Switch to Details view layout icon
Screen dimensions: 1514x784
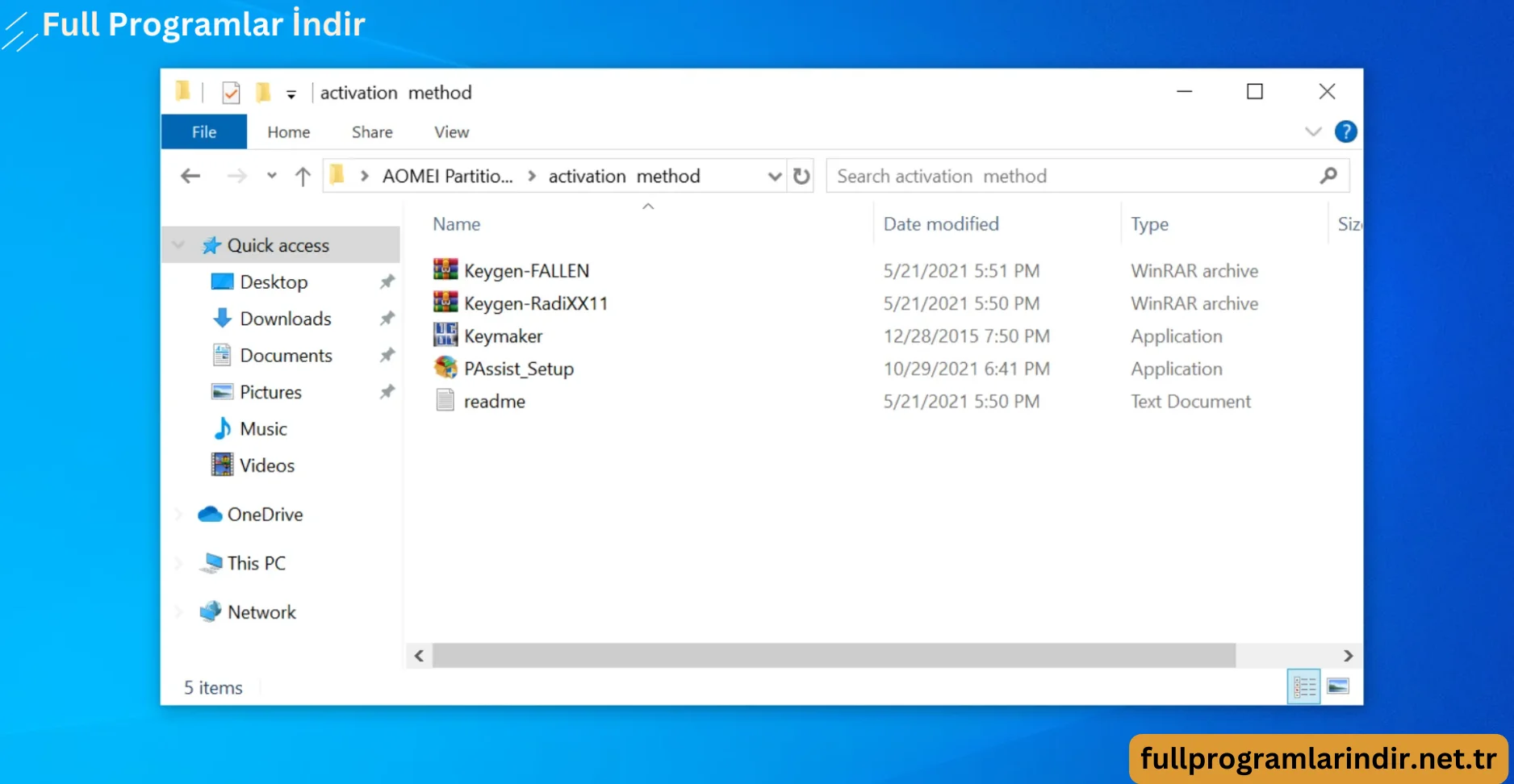1304,687
